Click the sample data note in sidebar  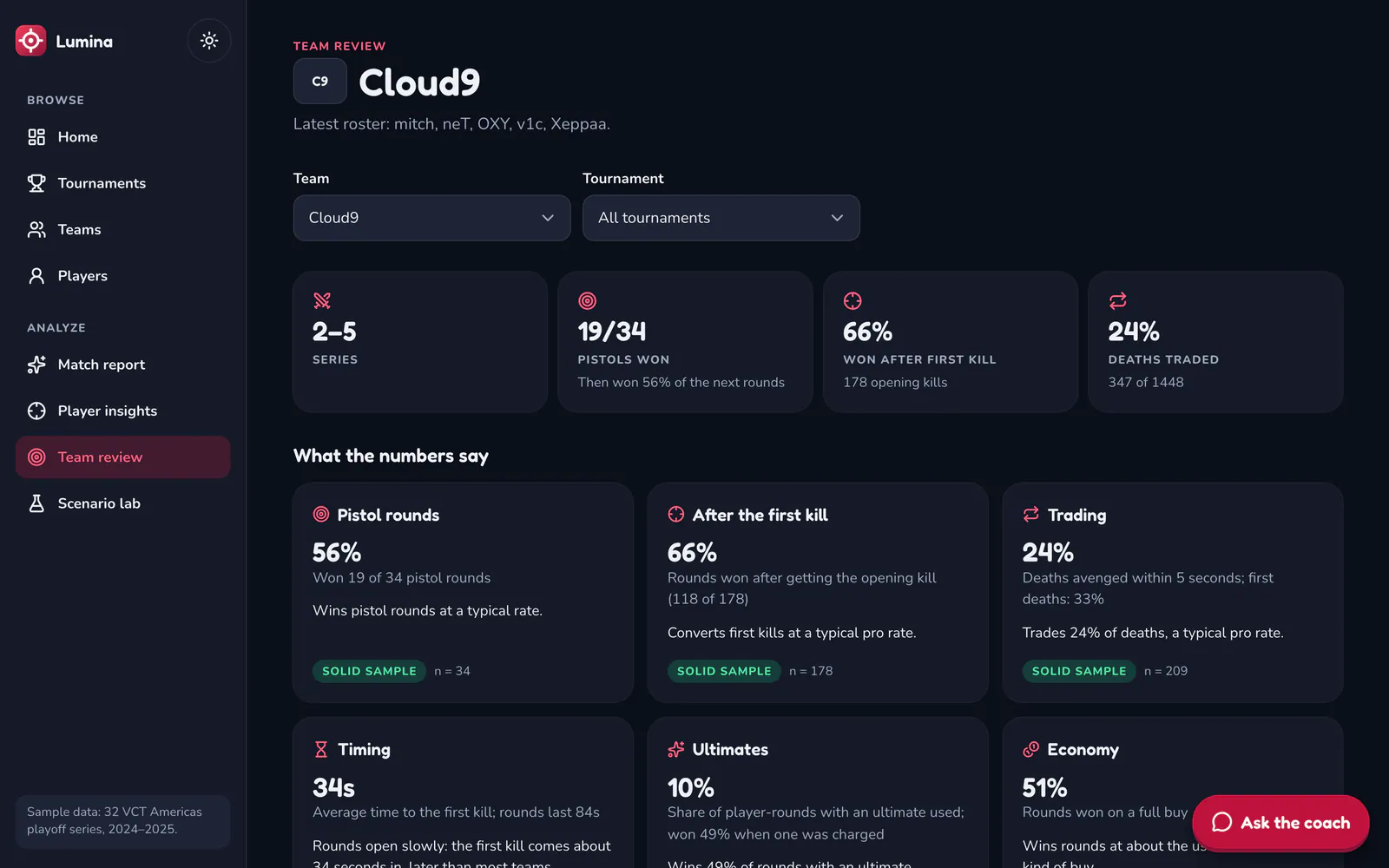(x=122, y=820)
